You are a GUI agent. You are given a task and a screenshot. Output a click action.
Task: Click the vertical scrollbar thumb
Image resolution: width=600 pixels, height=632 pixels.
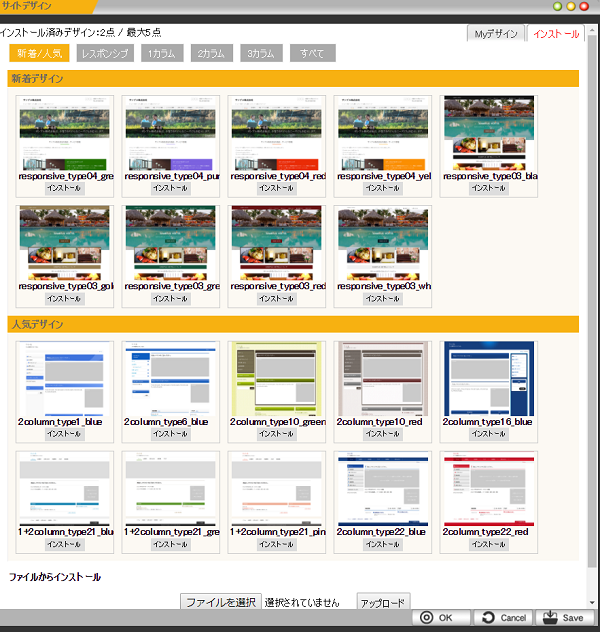[x=592, y=301]
